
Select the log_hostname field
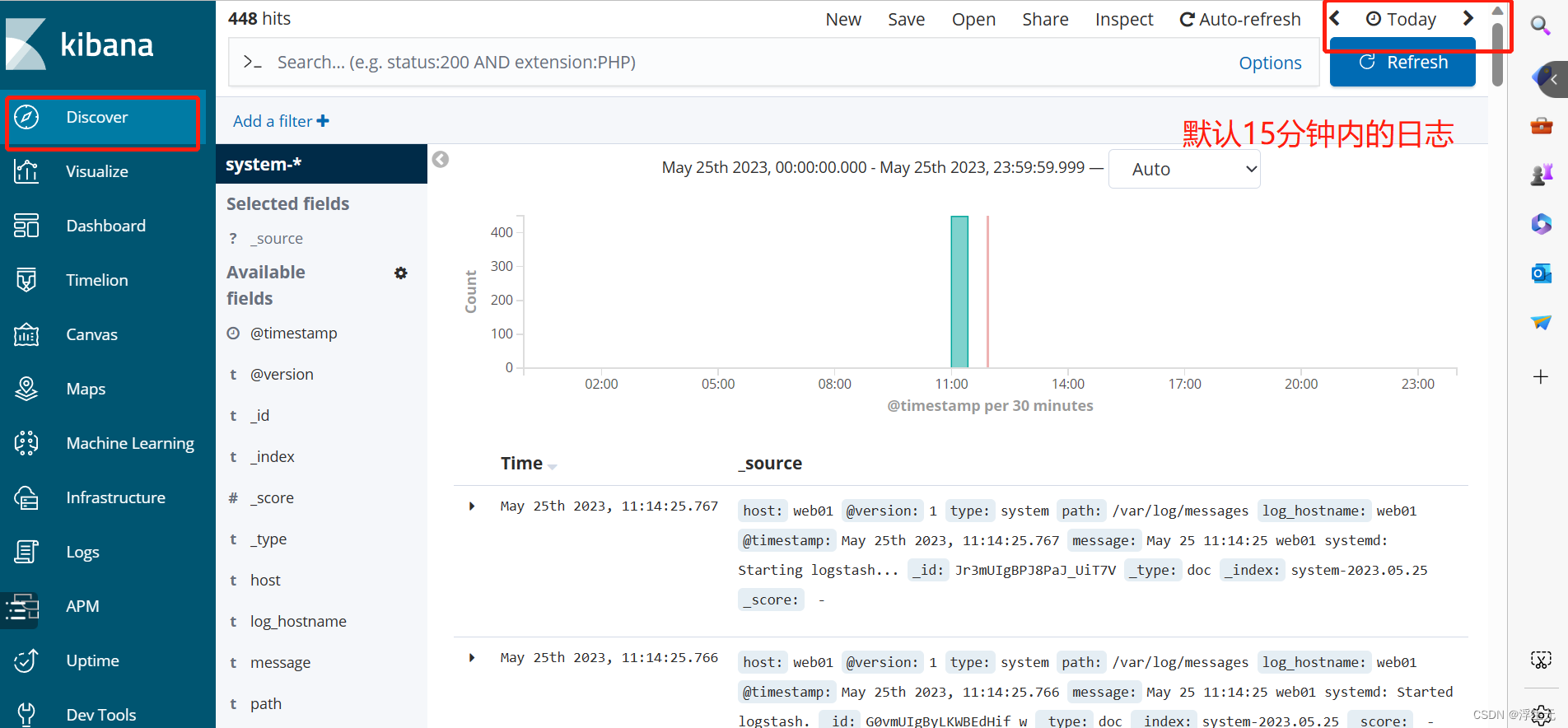(x=298, y=621)
